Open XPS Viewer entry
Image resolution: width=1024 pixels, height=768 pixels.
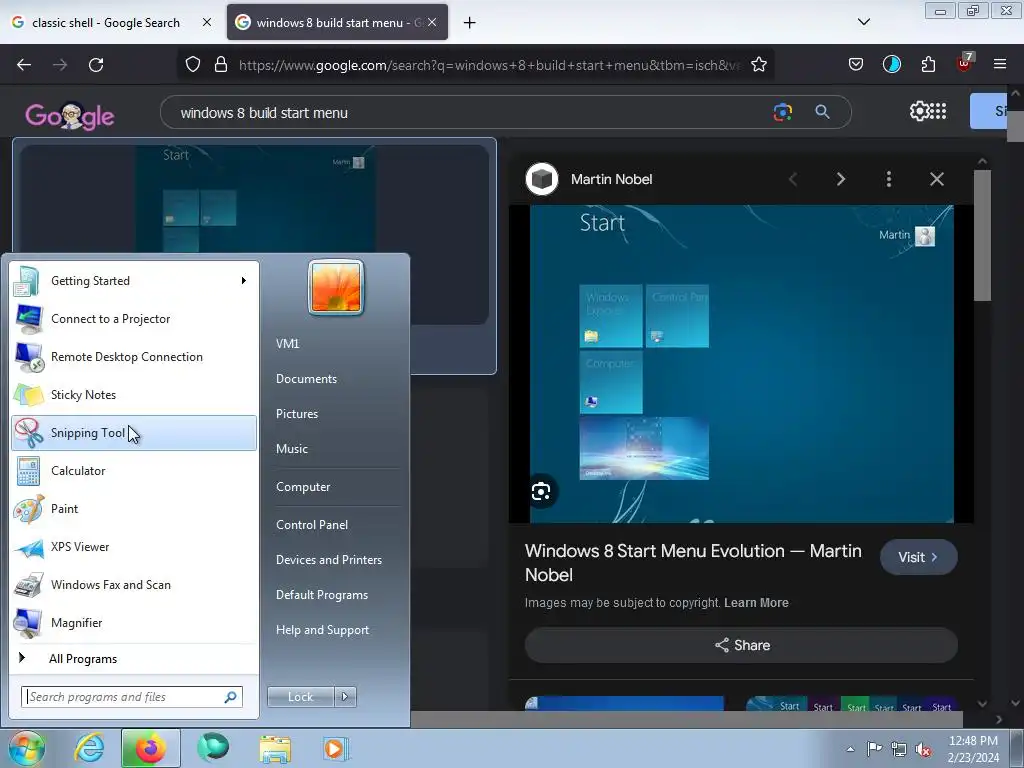tap(134, 547)
